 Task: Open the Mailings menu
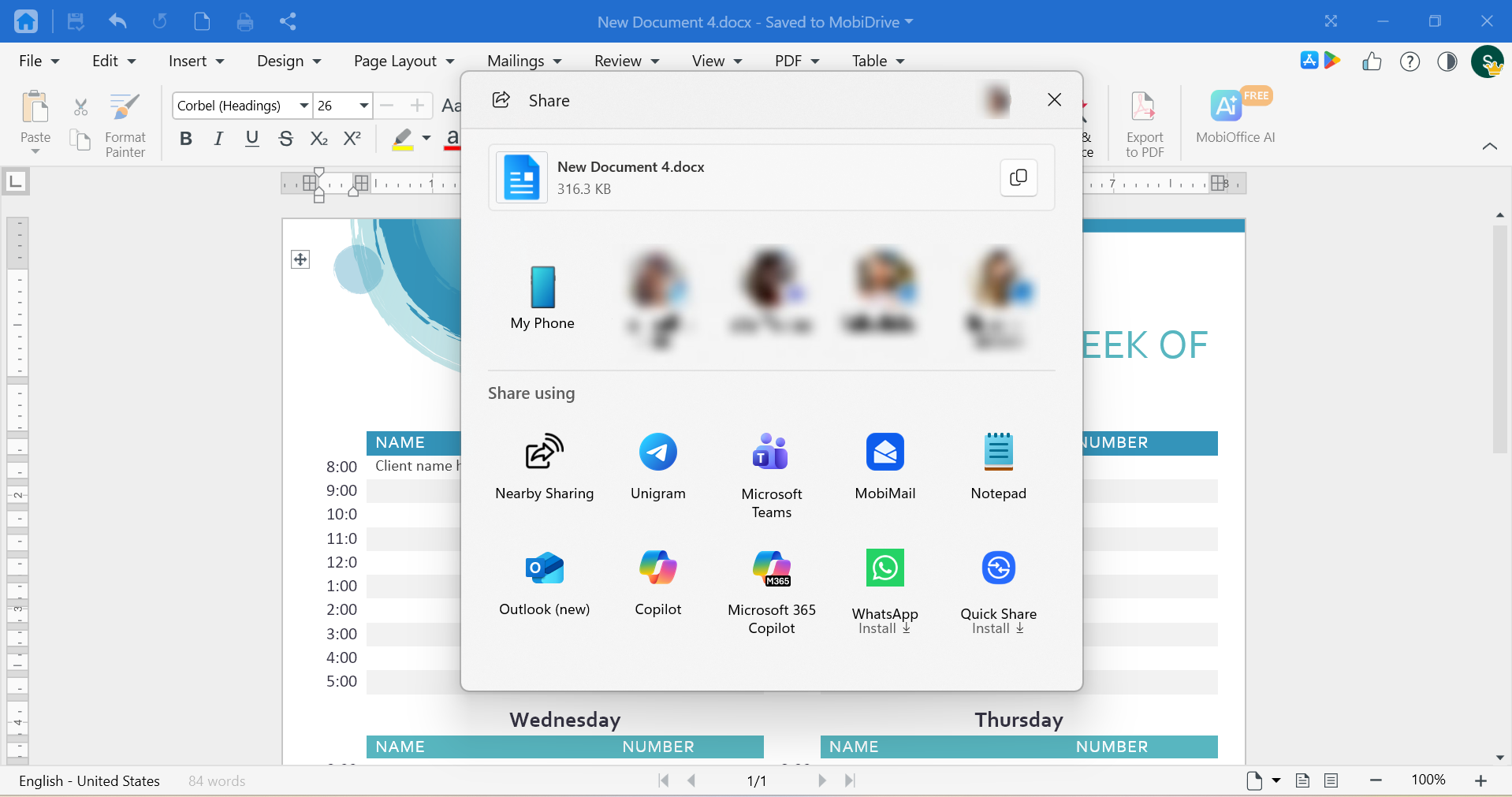(x=524, y=61)
